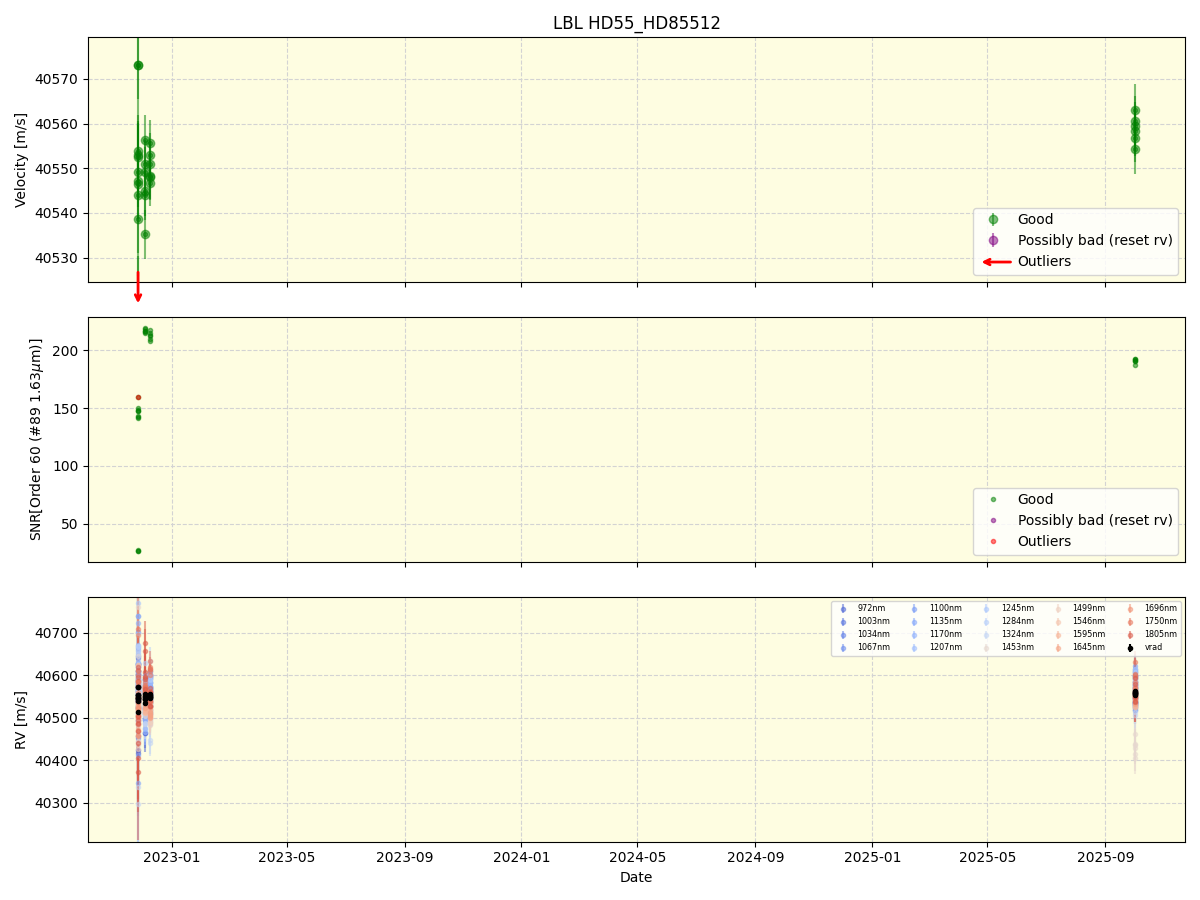1200x900 pixels.
Task: Click the RV [m/s] axis label
Action: click(x=21, y=720)
